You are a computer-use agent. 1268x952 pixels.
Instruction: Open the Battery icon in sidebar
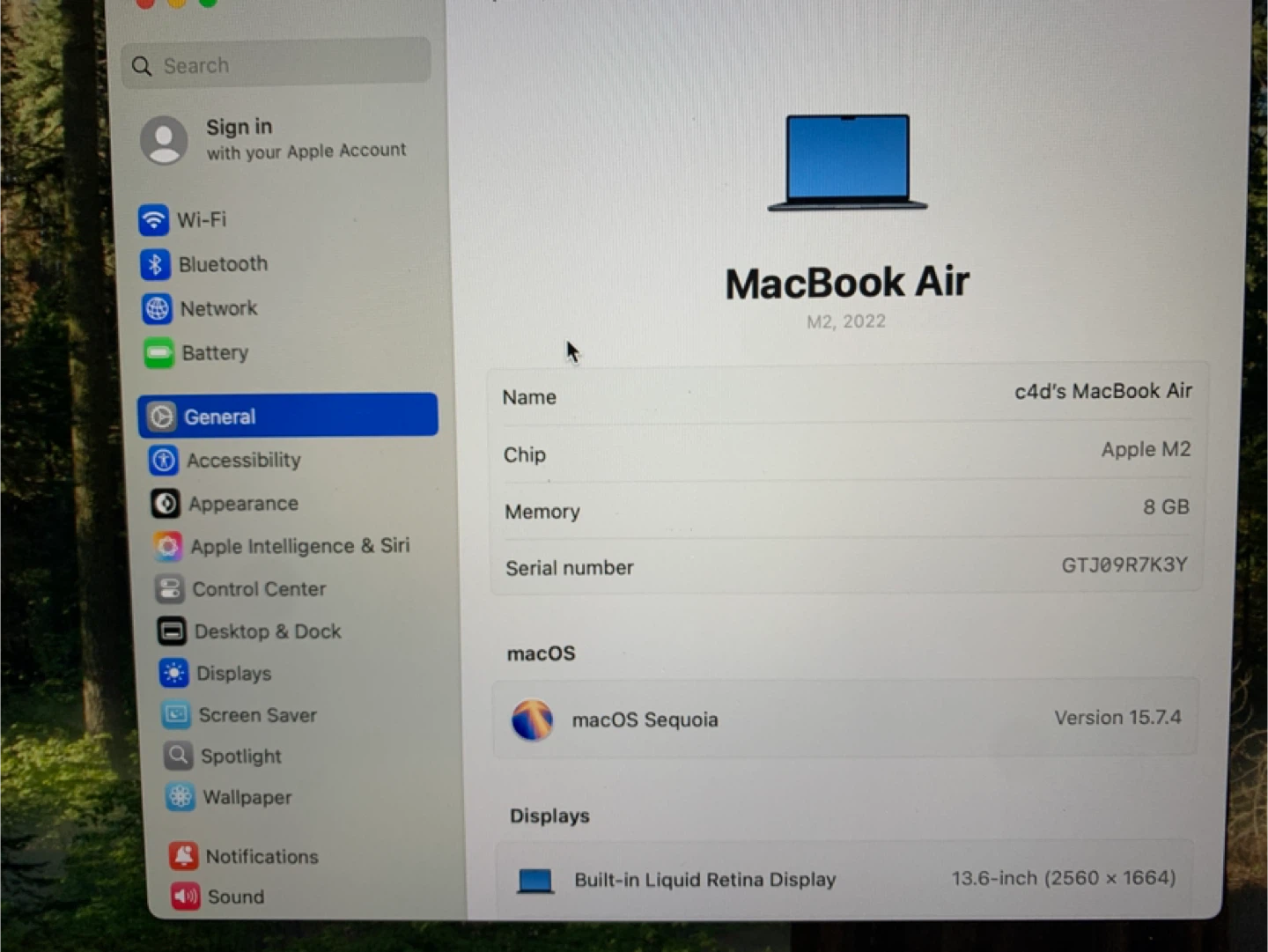(x=158, y=354)
